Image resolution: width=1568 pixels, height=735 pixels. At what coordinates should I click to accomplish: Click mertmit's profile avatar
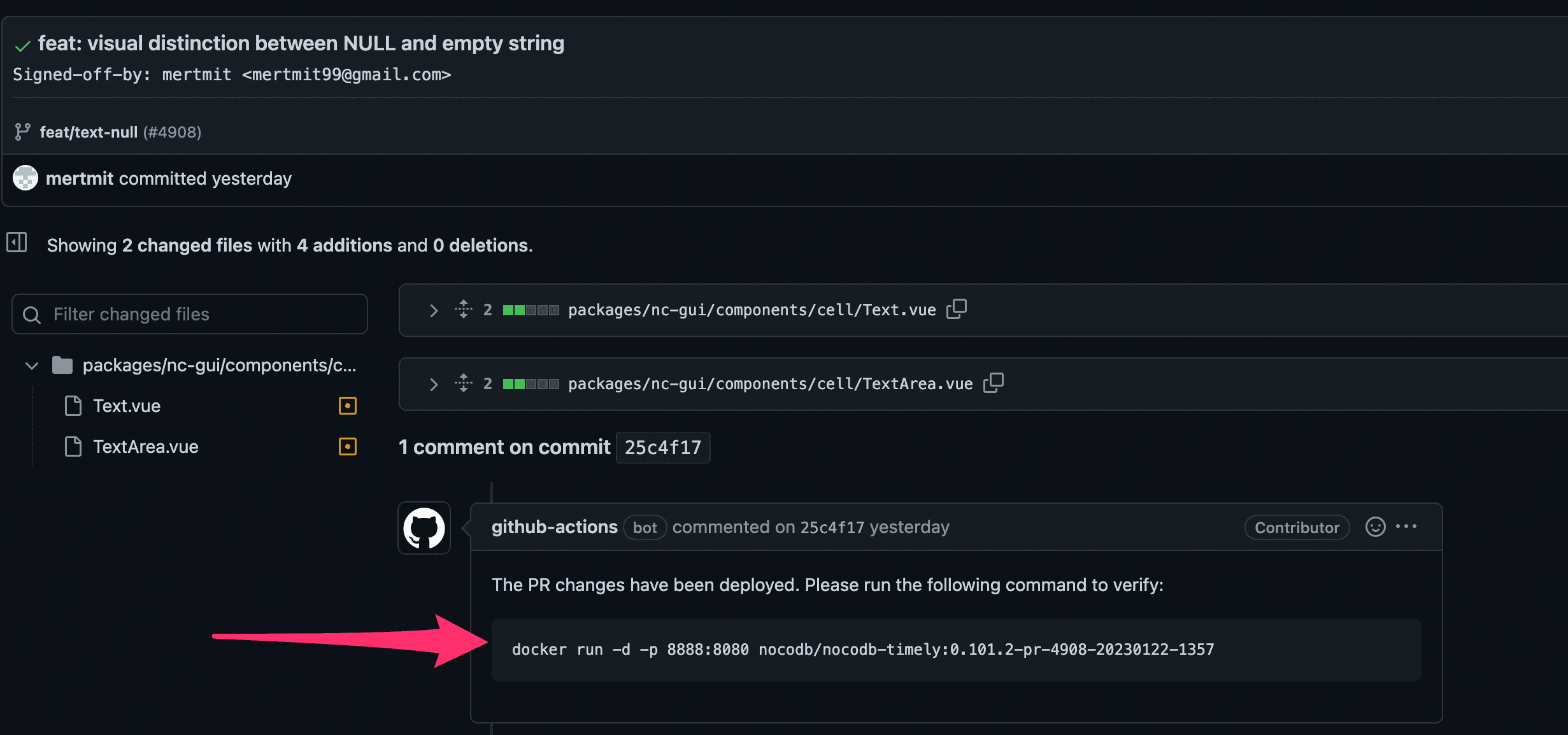click(x=25, y=178)
